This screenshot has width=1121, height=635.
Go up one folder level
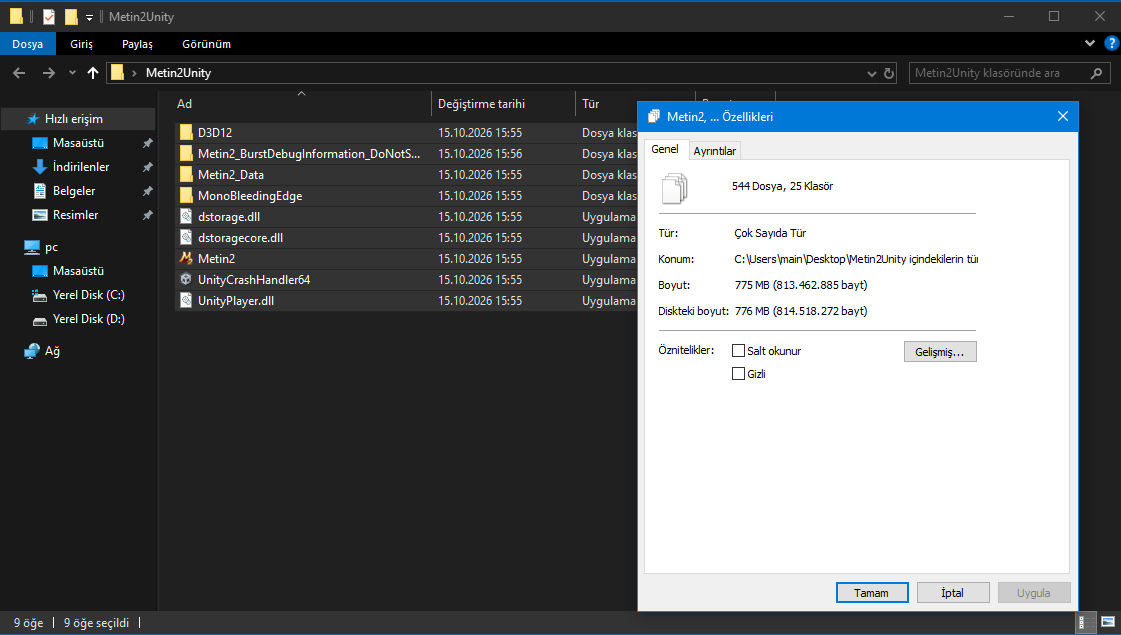pyautogui.click(x=92, y=73)
